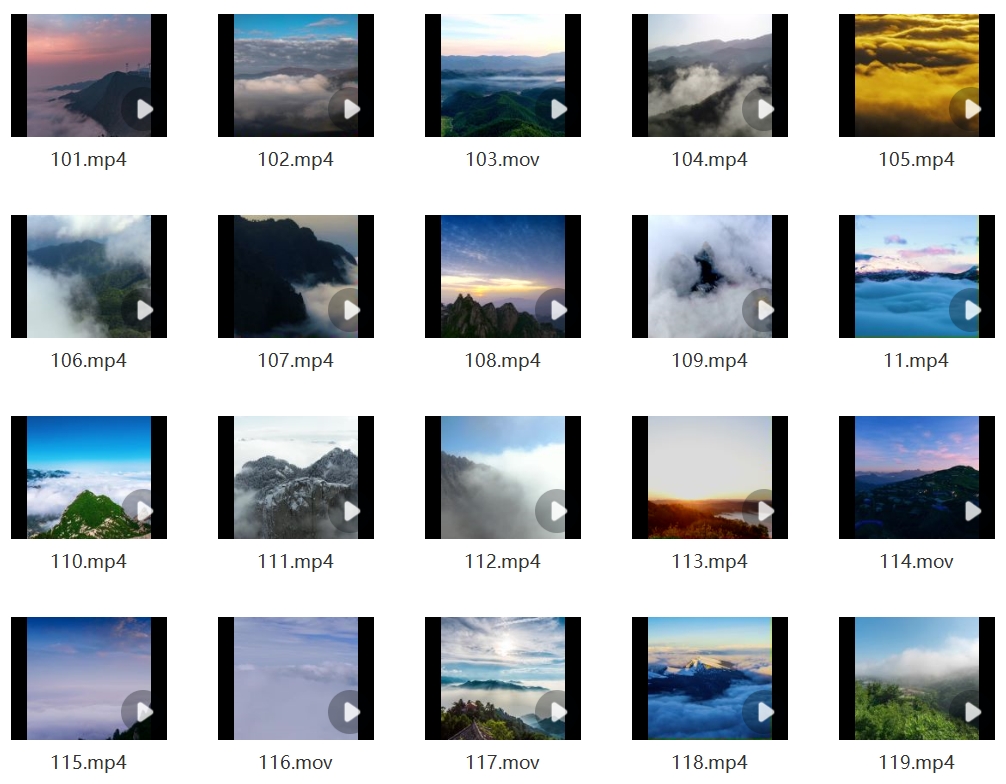Viewport: 1006px width, 784px height.
Task: Click the play icon on 119.mp4 thumbnail
Action: (x=971, y=712)
